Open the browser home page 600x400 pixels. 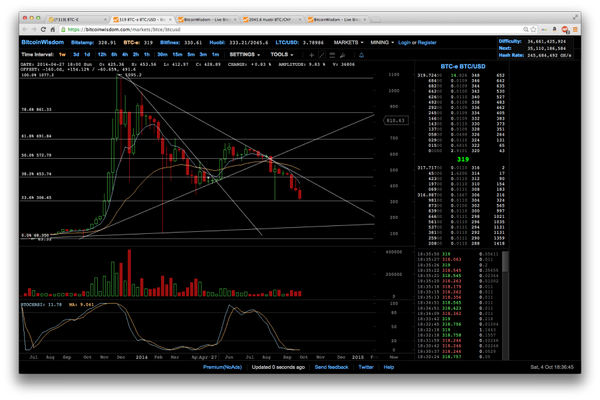pyautogui.click(x=52, y=29)
